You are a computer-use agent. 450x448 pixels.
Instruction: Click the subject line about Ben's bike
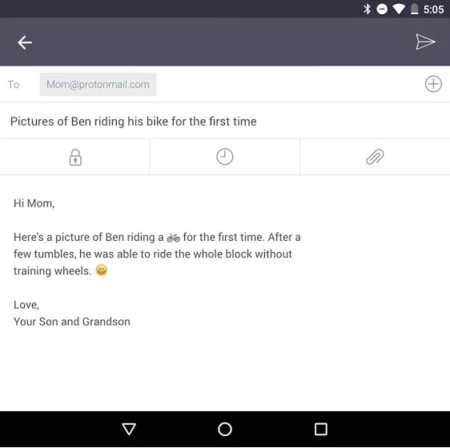click(133, 121)
